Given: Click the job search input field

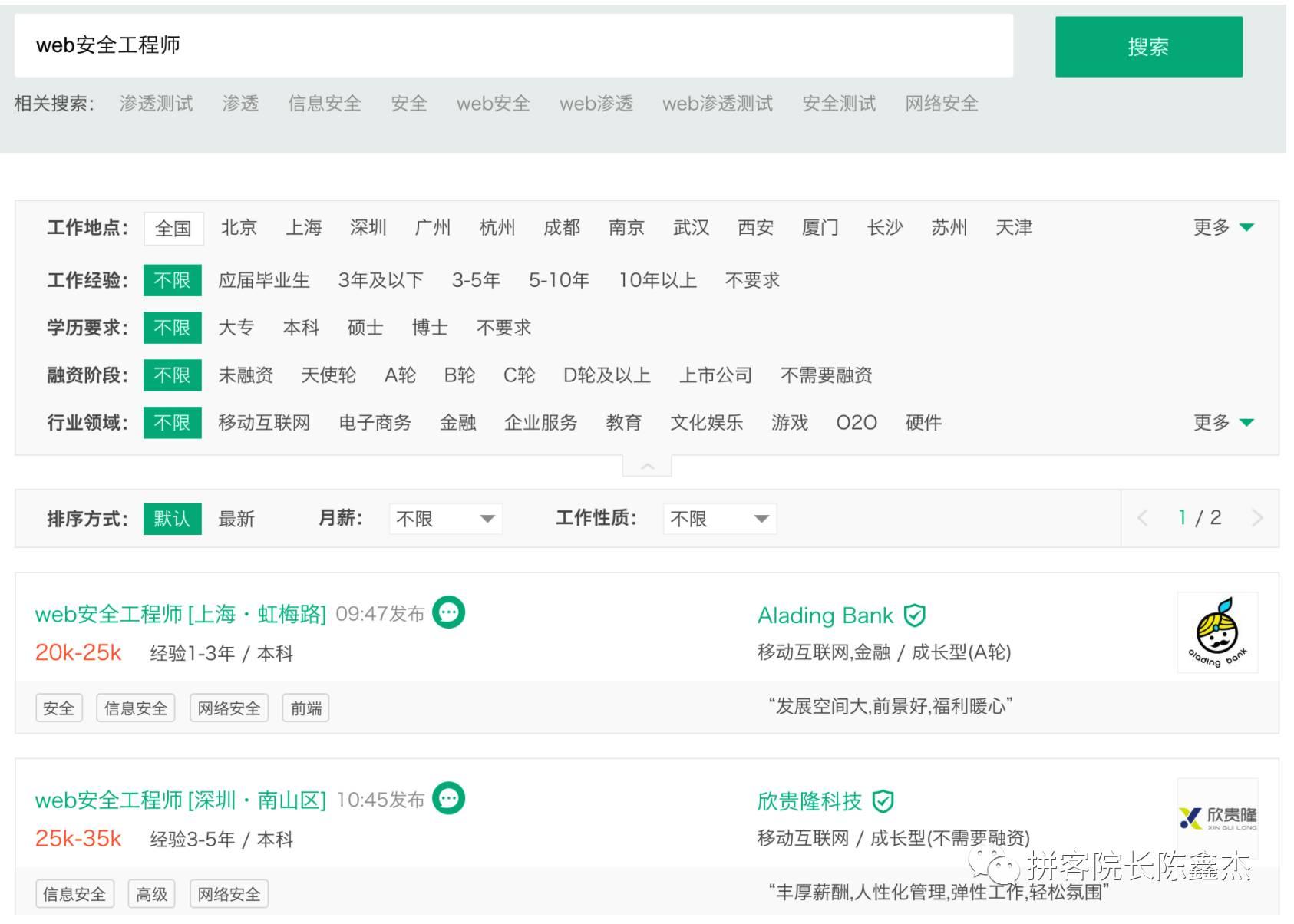Looking at the screenshot, I should [x=513, y=45].
